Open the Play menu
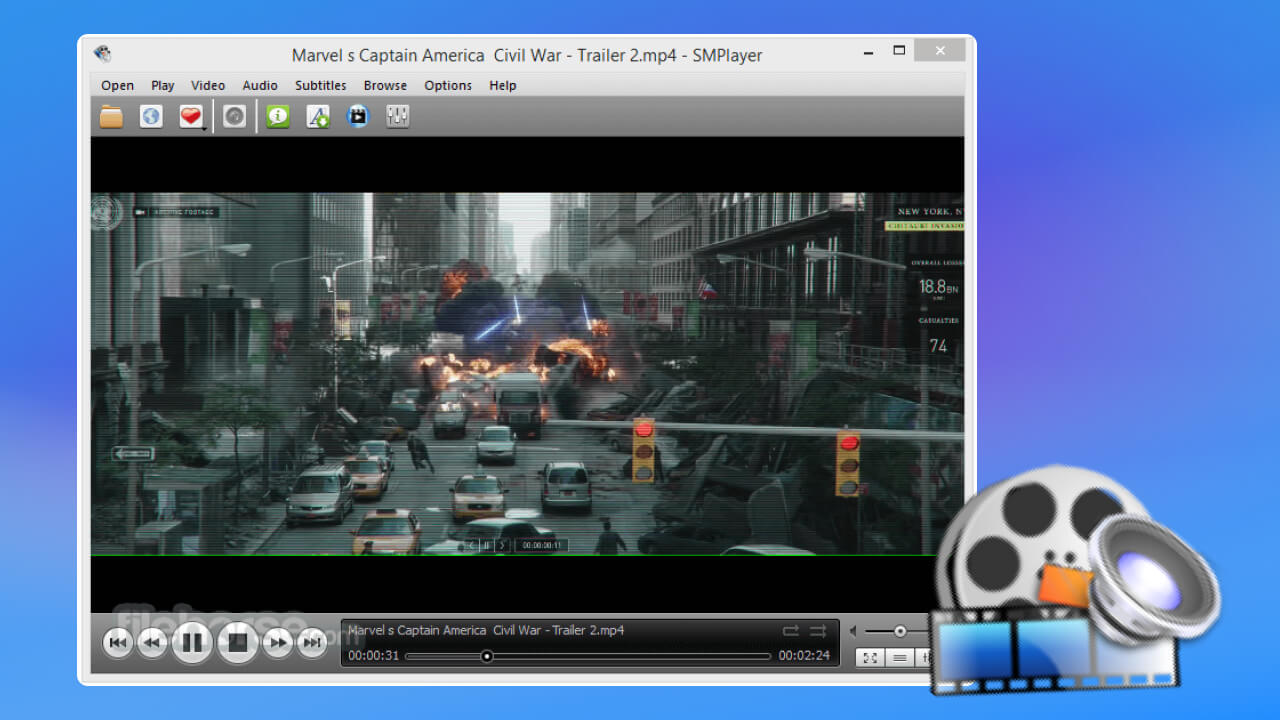Viewport: 1280px width, 720px height. tap(163, 85)
